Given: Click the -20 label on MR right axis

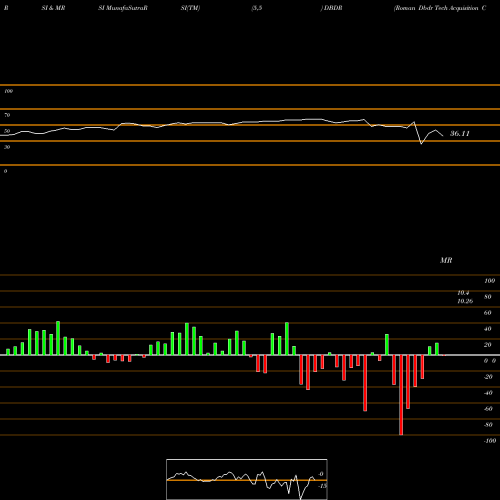Looking at the screenshot, I should click(x=488, y=377).
